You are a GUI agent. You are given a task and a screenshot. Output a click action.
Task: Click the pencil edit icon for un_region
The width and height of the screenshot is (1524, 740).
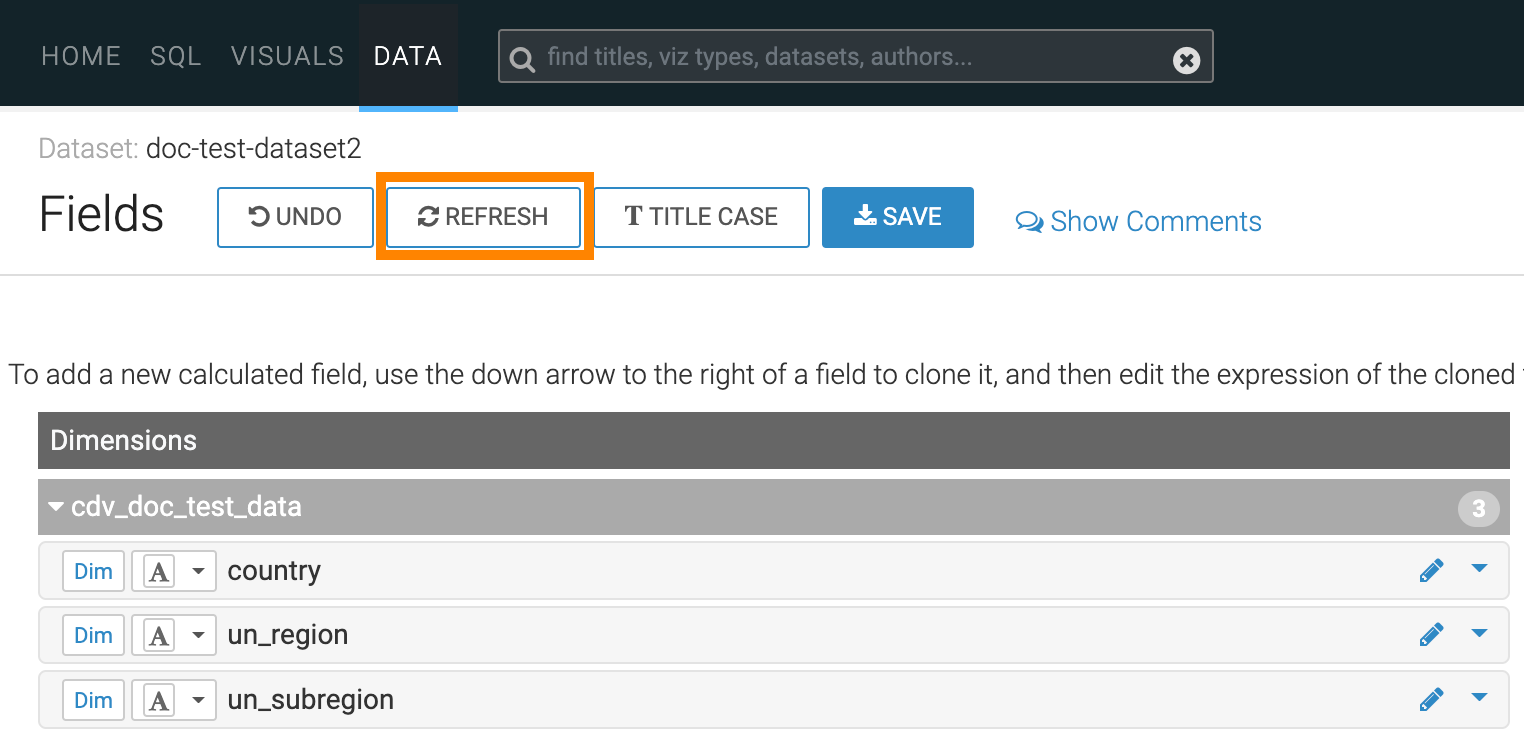pos(1431,634)
